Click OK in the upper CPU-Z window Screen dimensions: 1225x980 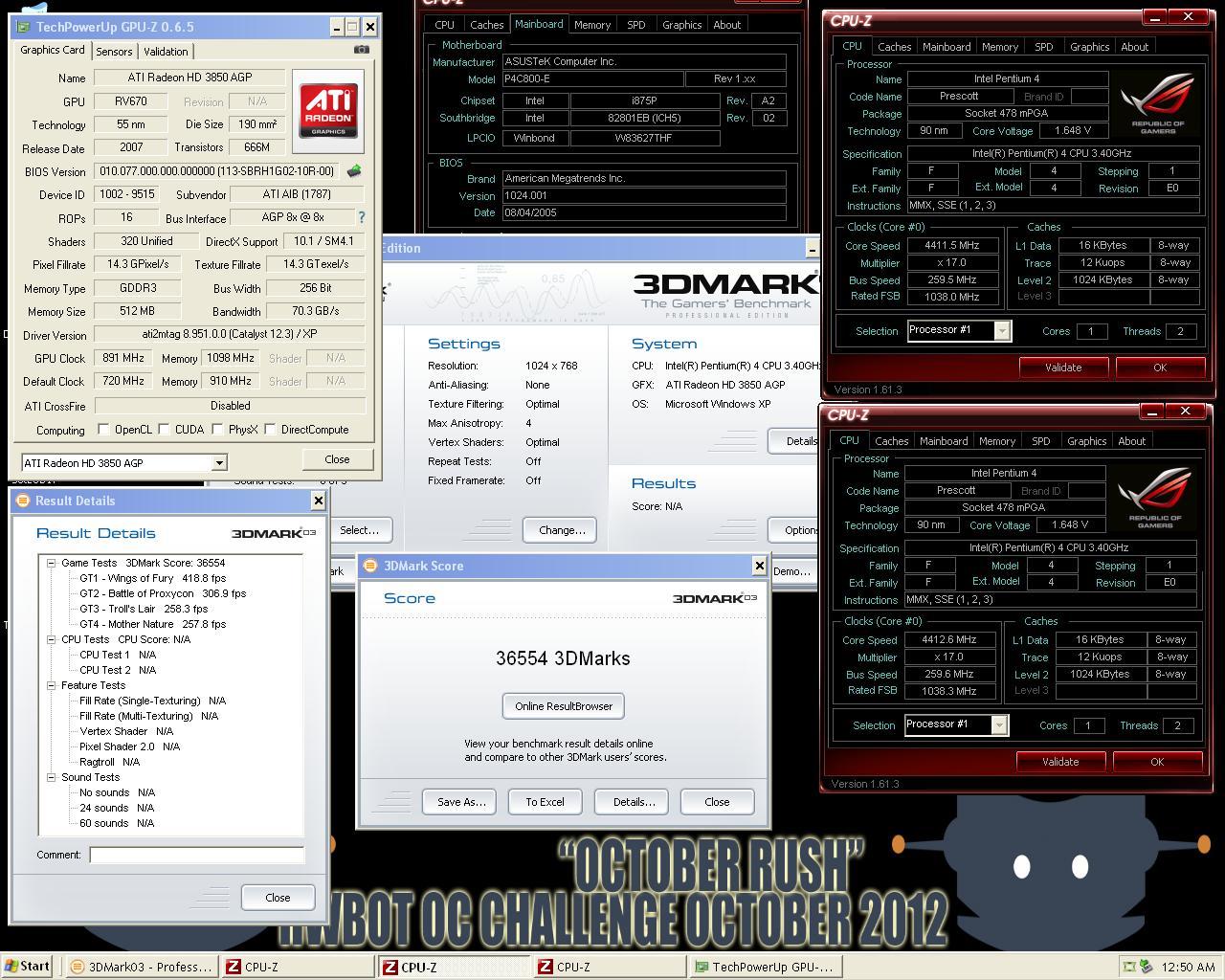(1160, 367)
